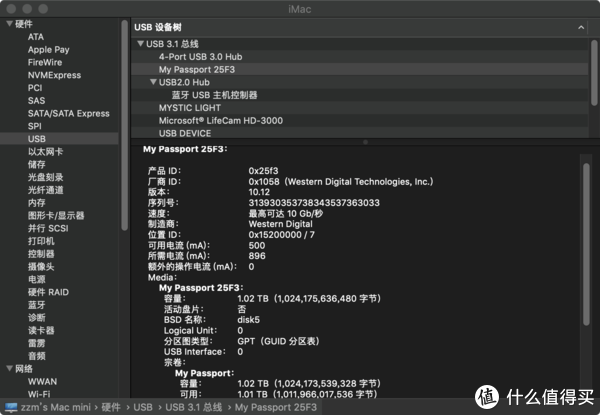Click BSD name value disk5
This screenshot has height=415, width=600.
point(248,319)
